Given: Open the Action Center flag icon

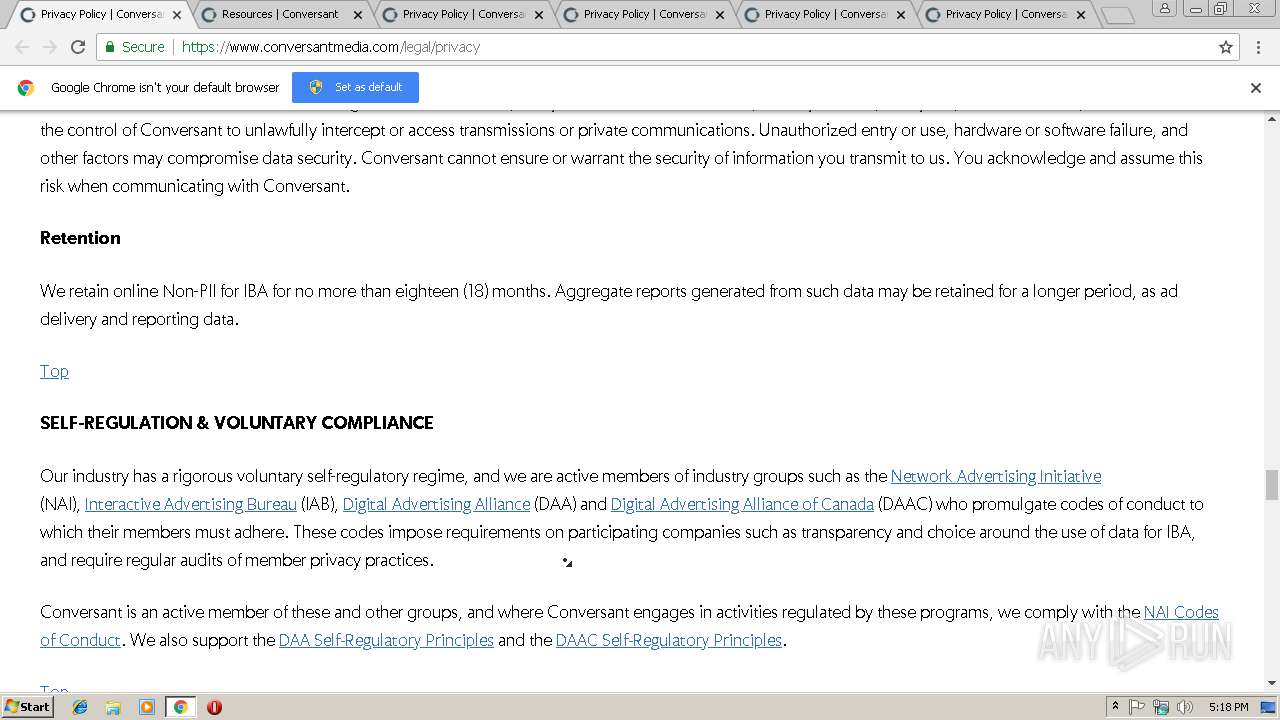Looking at the screenshot, I should click(x=1137, y=707).
